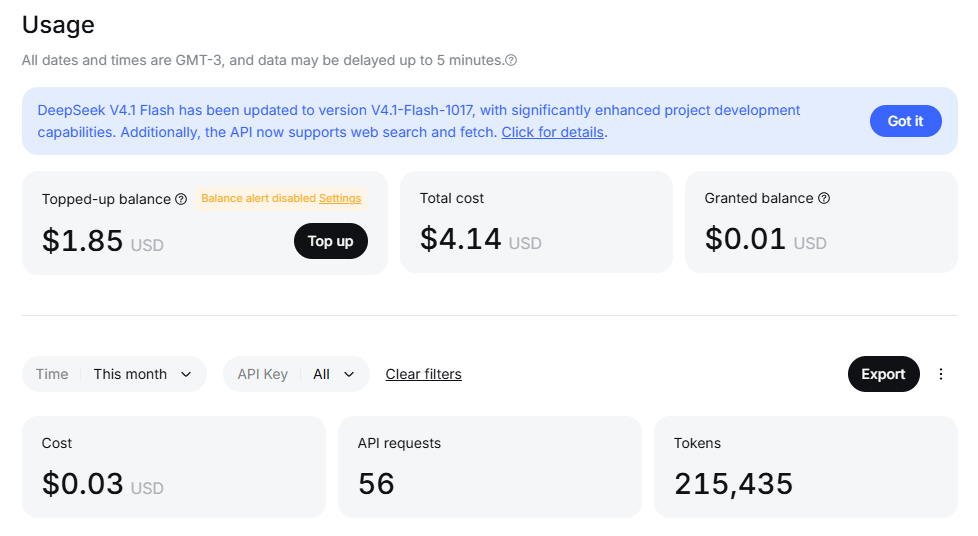This screenshot has width=978, height=536.
Task: Open the Granted balance help icon
Action: point(824,198)
